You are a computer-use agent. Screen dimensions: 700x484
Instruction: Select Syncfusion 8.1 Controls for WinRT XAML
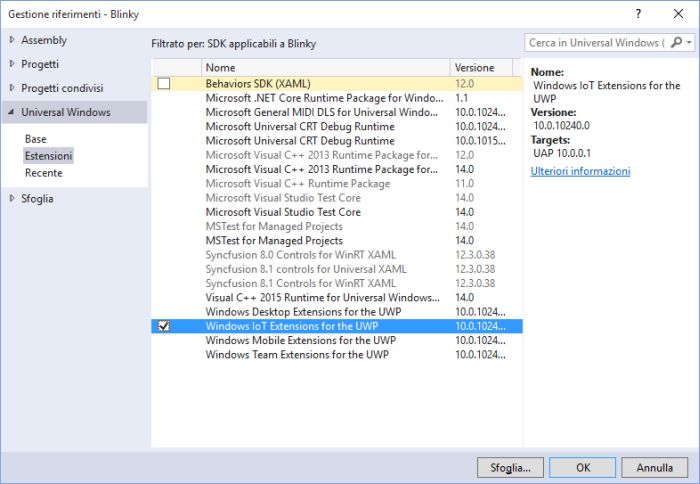pos(337,284)
